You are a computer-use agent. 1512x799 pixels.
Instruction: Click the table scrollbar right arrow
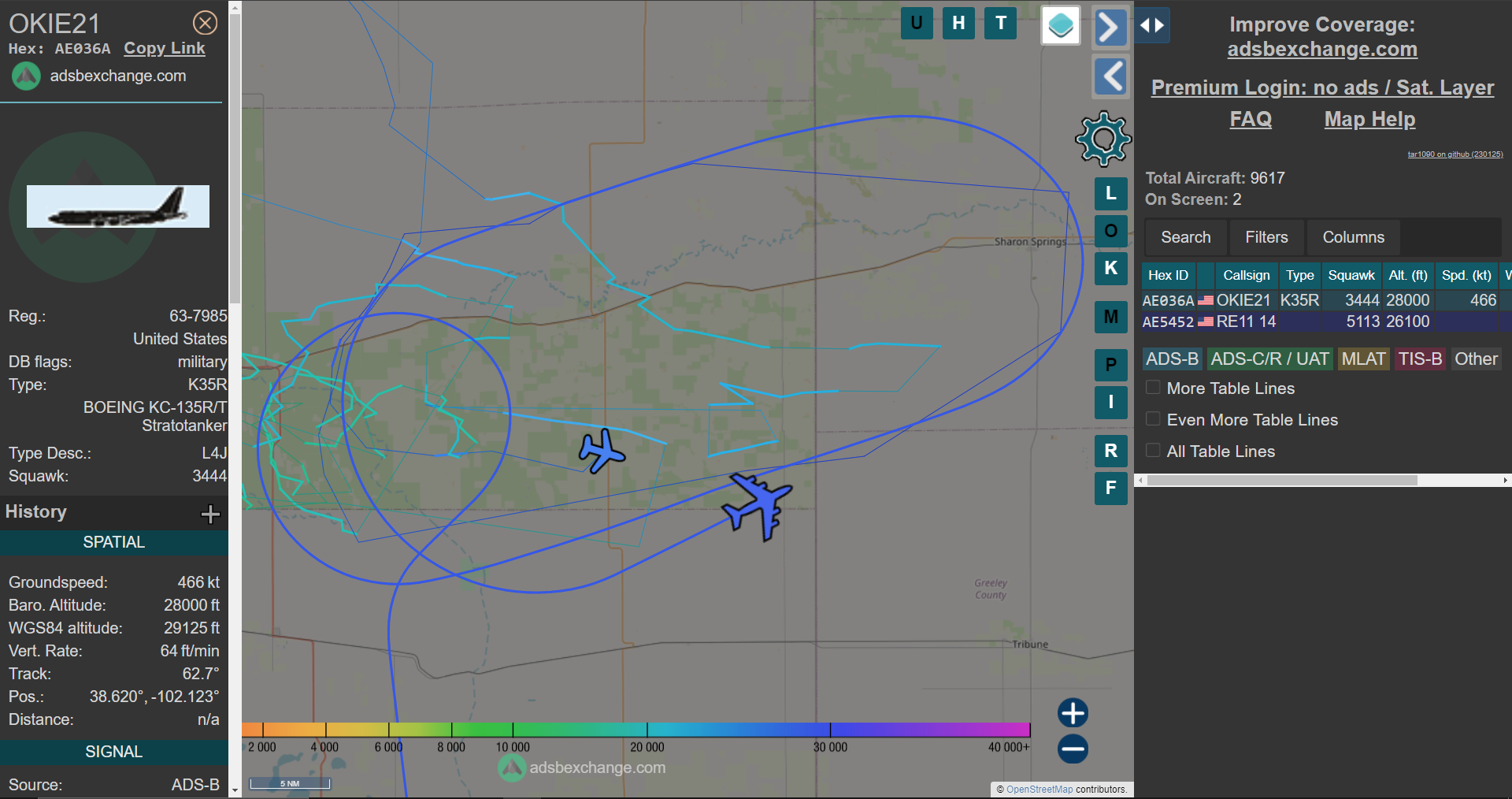point(1506,480)
